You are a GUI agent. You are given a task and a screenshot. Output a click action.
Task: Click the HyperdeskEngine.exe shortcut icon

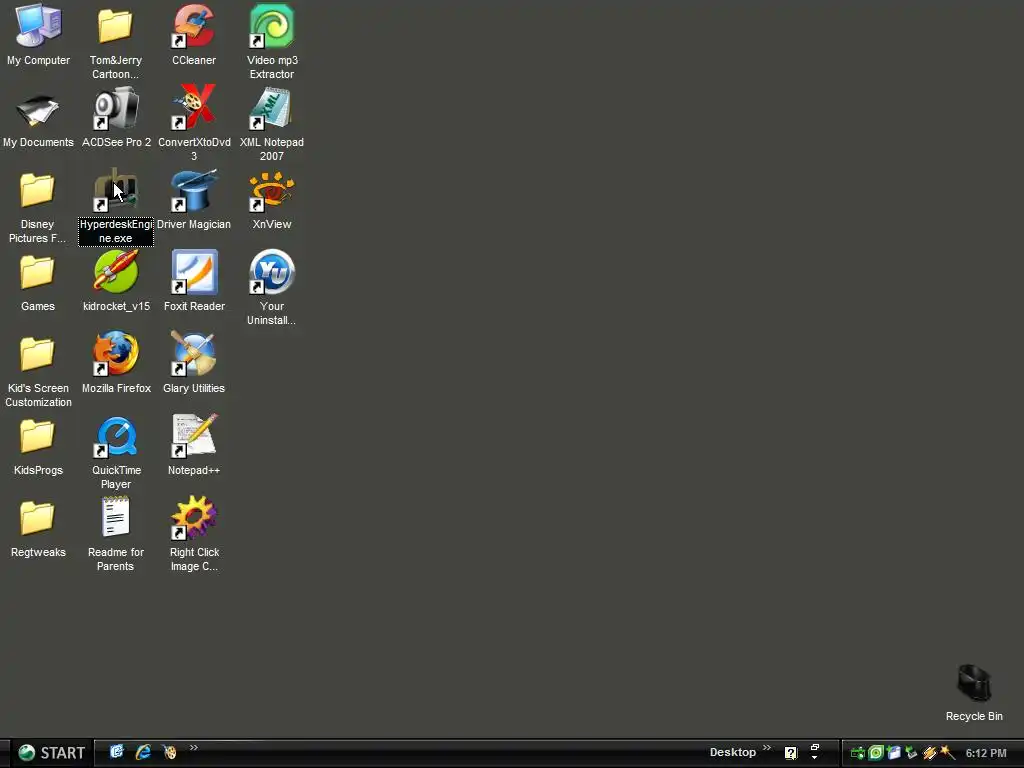pyautogui.click(x=116, y=190)
